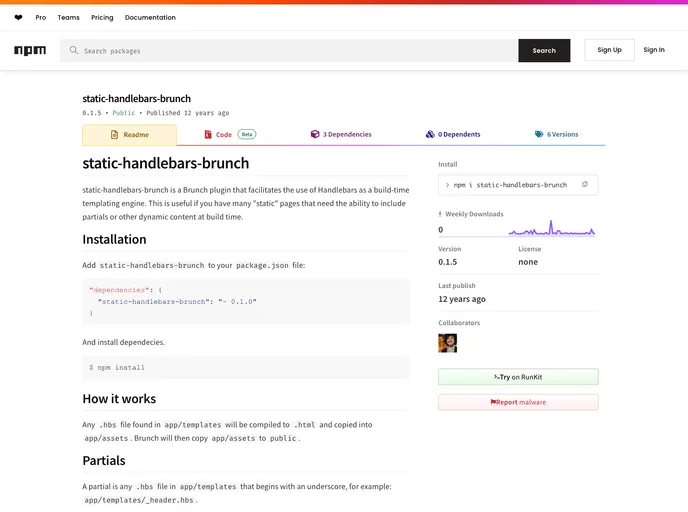Switch to the Code tab
The image size is (688, 512).
coord(230,135)
